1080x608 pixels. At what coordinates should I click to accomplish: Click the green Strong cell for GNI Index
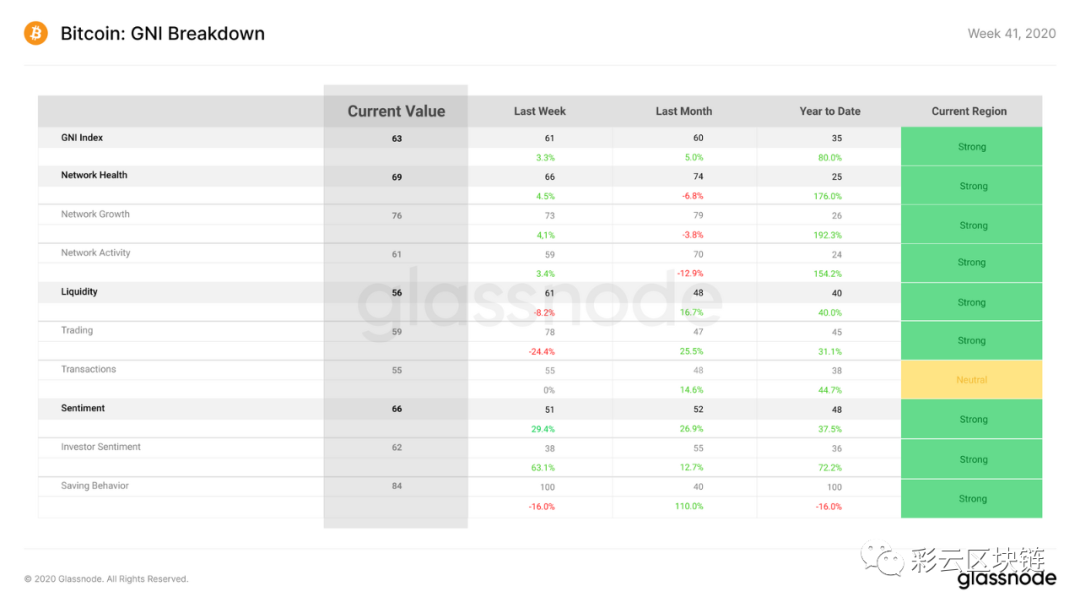pos(971,146)
